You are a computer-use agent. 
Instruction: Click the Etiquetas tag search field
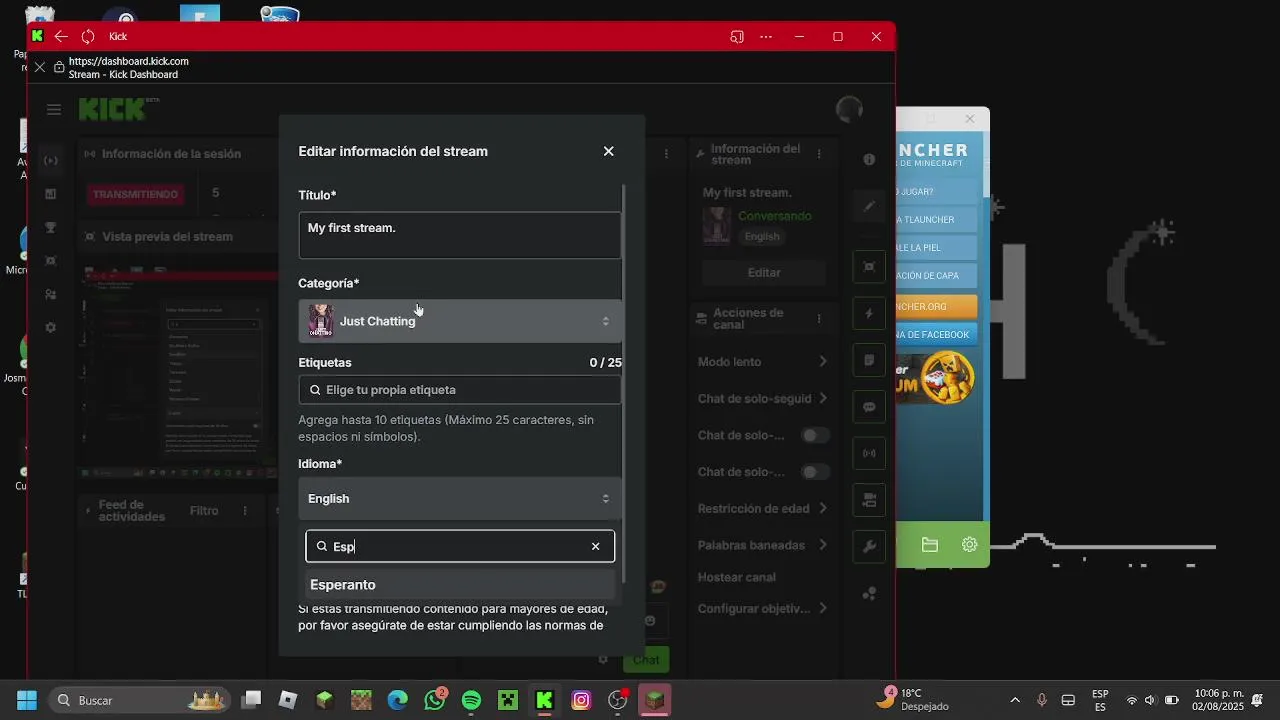(460, 390)
